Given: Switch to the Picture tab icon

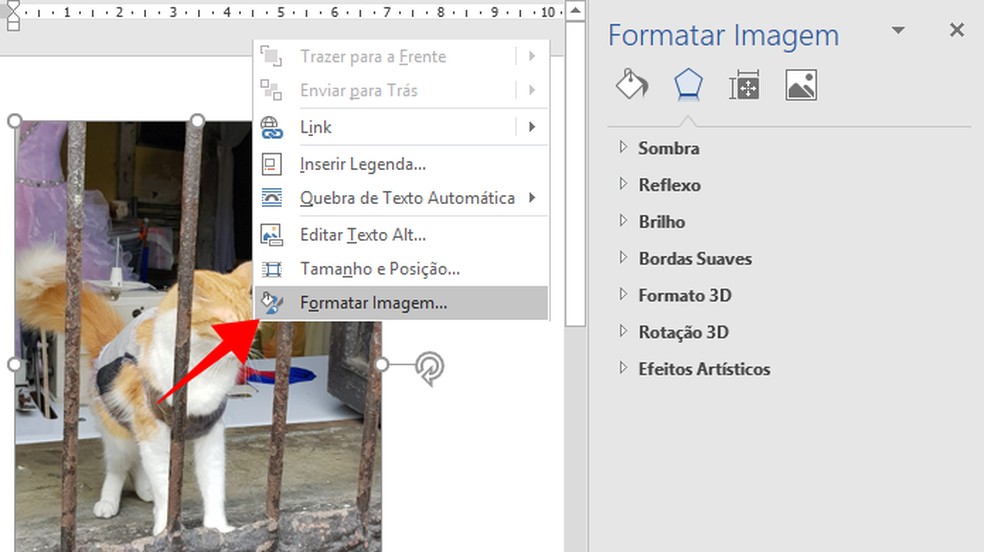Looking at the screenshot, I should (801, 86).
